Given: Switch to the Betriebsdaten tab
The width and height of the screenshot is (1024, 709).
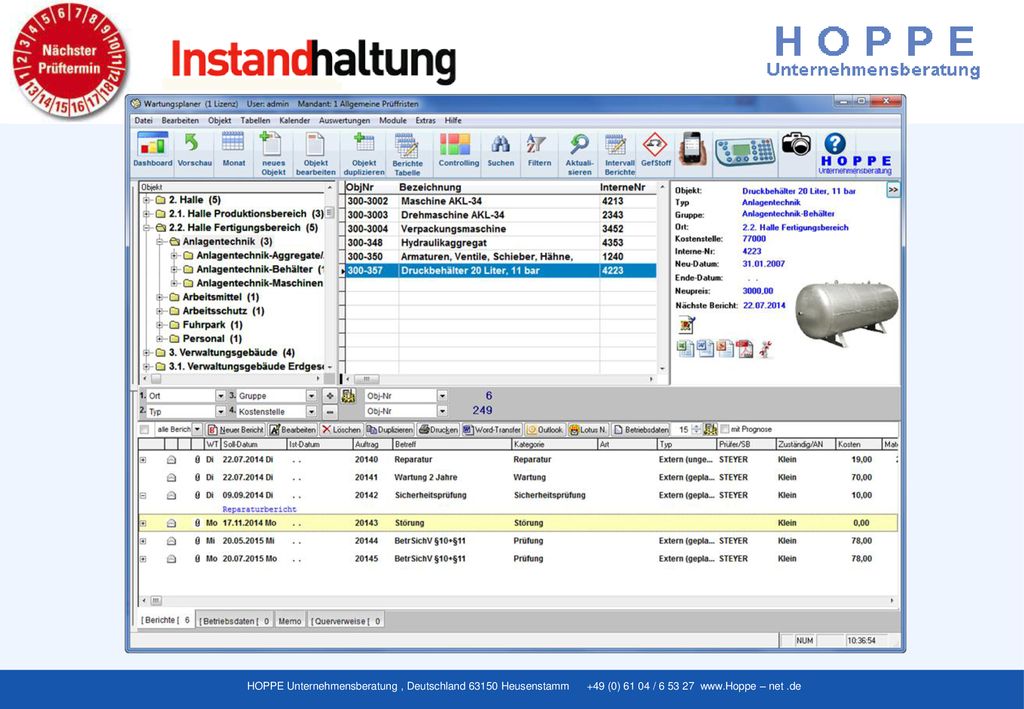Looking at the screenshot, I should tap(234, 621).
